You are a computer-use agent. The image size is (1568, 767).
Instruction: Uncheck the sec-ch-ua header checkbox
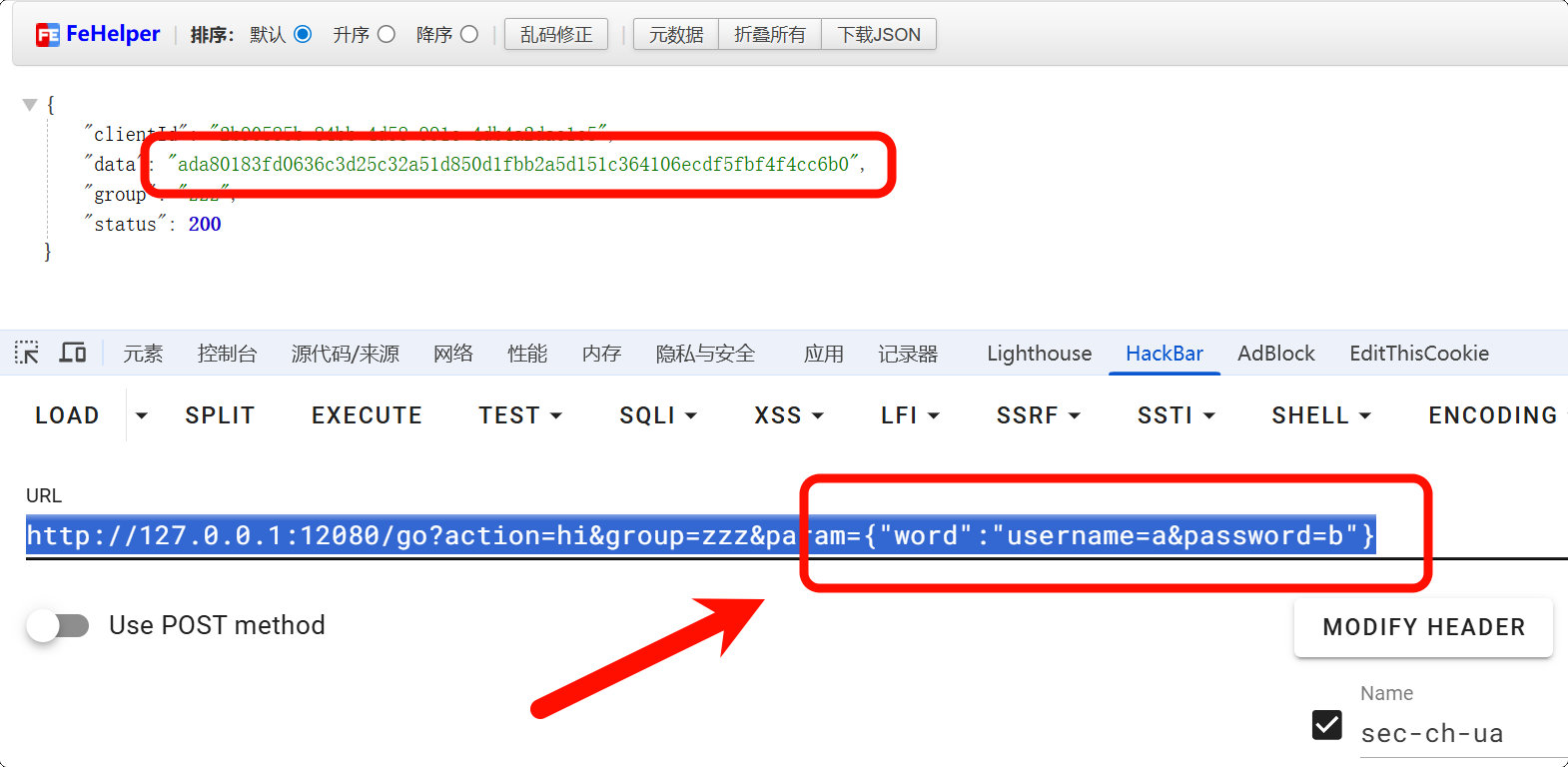1326,725
